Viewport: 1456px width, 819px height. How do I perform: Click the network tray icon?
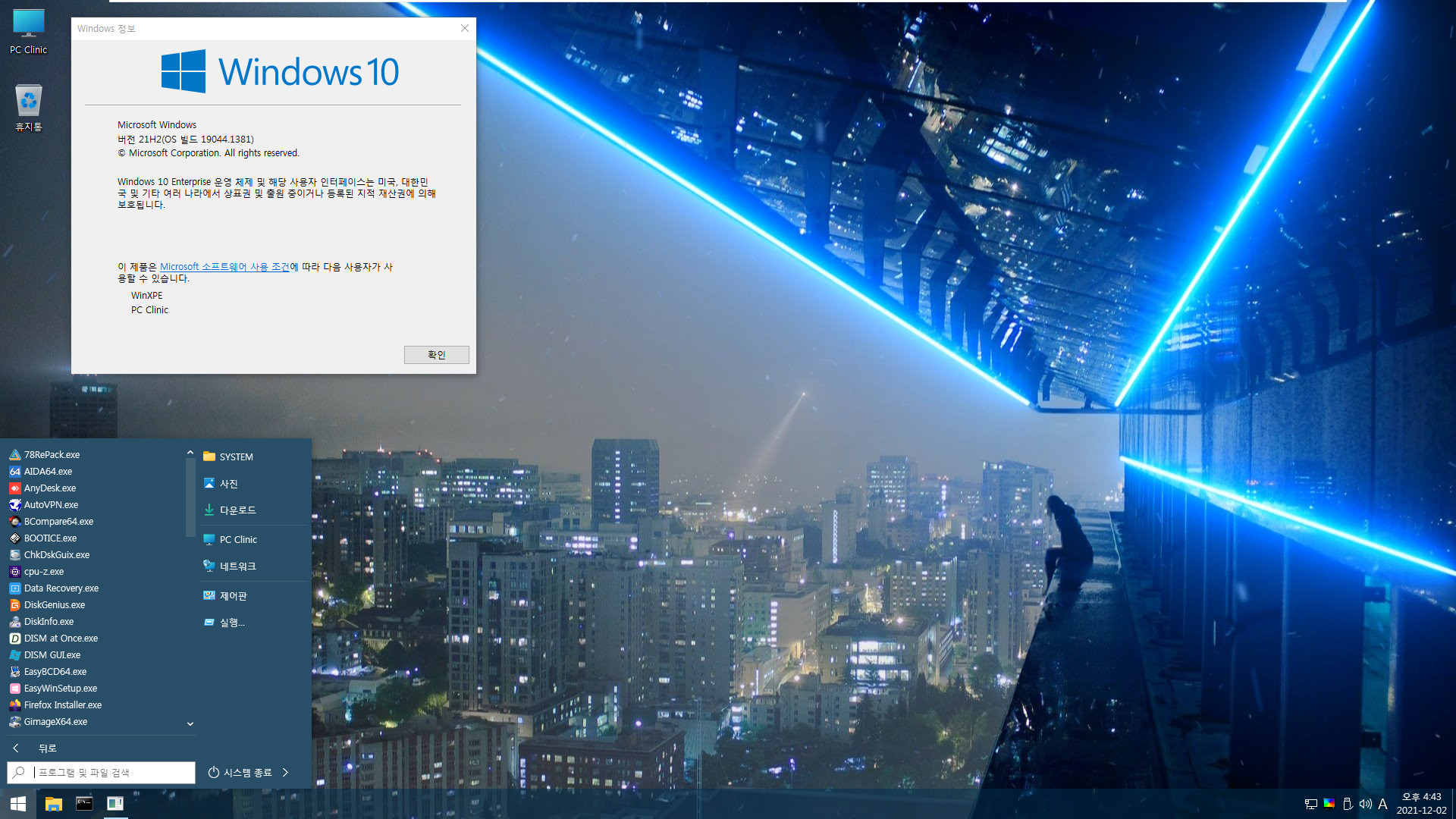tap(1310, 804)
